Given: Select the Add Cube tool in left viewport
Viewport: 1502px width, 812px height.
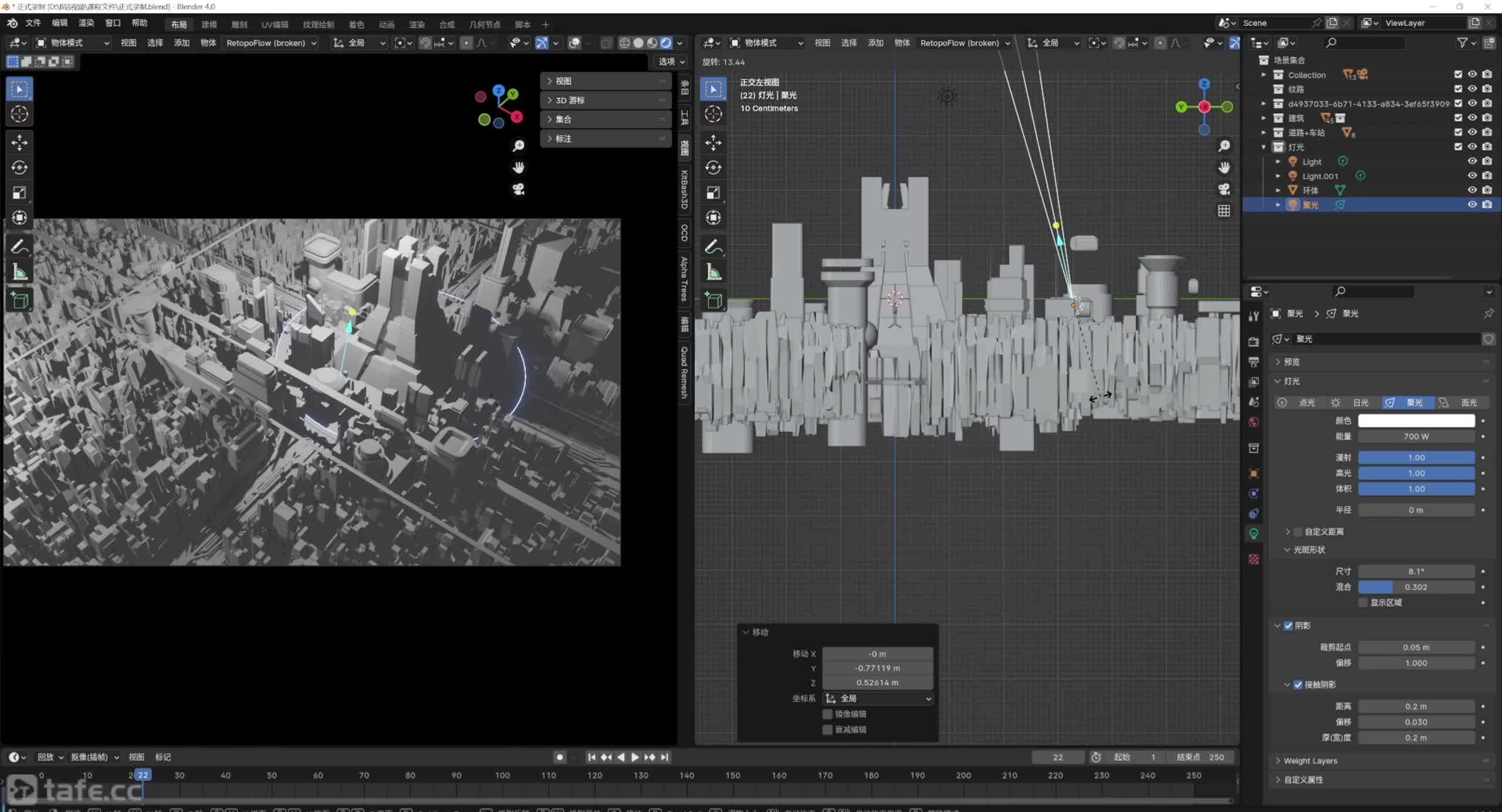Looking at the screenshot, I should tap(19, 300).
